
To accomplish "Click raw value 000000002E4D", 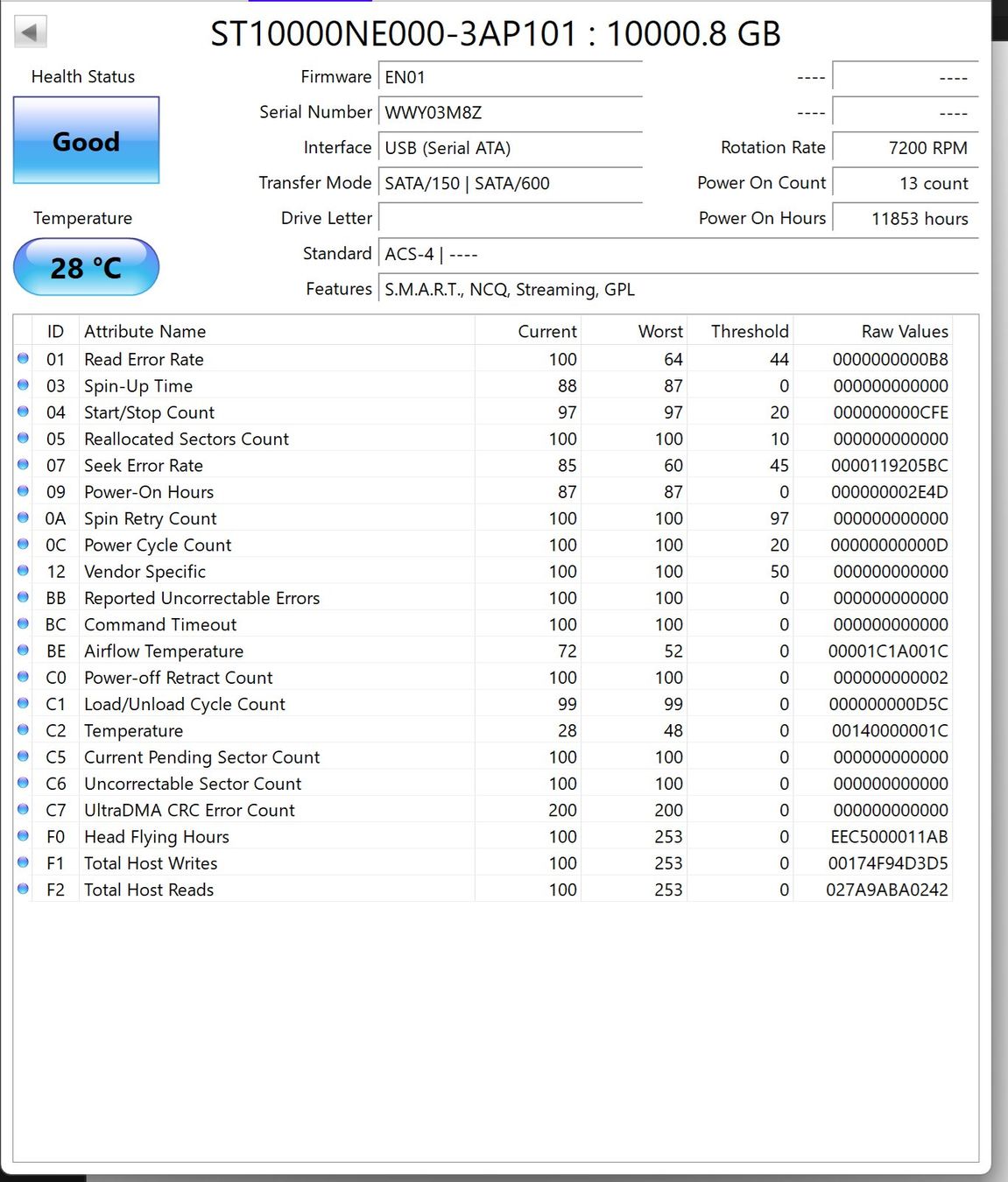I will coord(890,492).
